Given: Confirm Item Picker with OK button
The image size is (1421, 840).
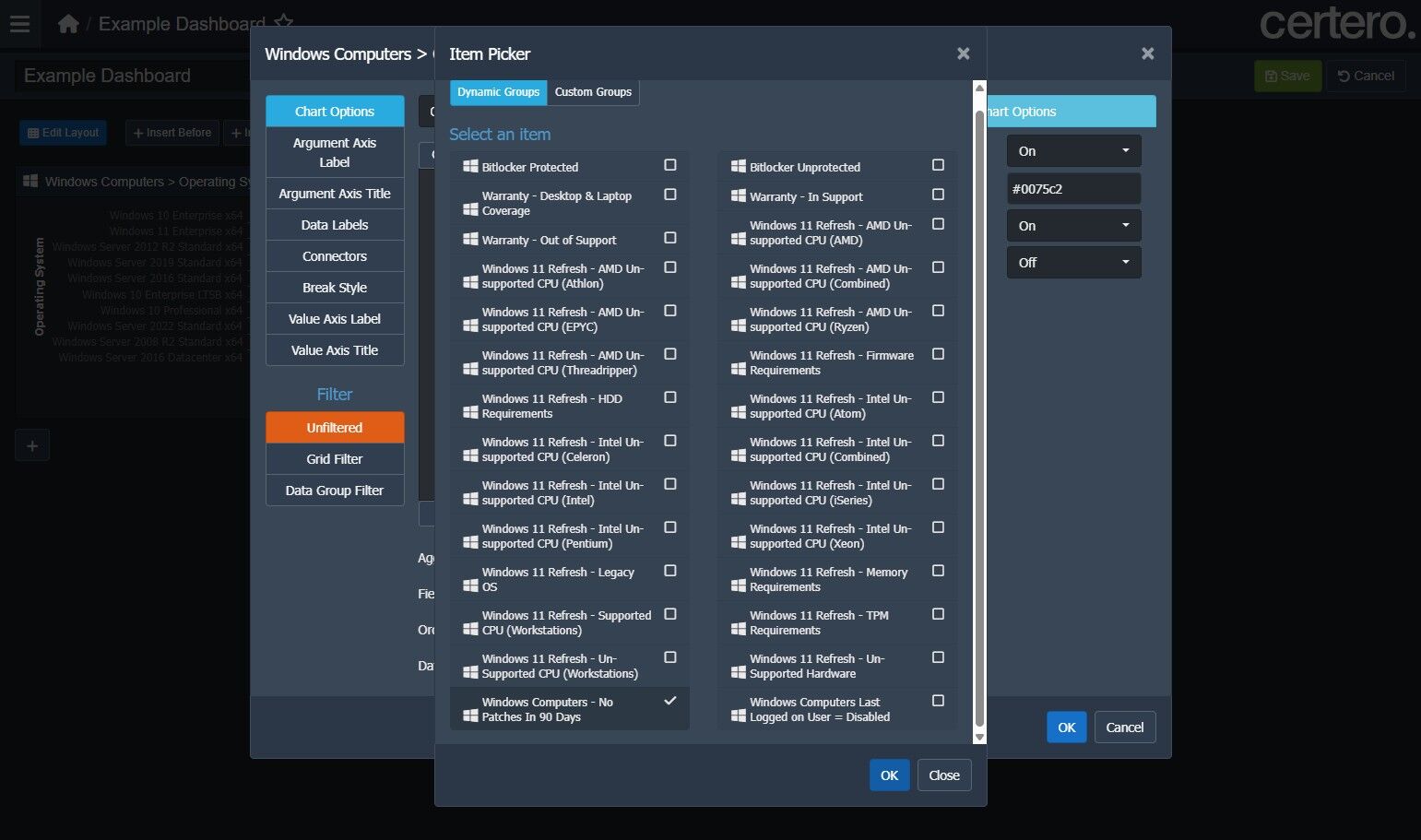Looking at the screenshot, I should pyautogui.click(x=890, y=775).
